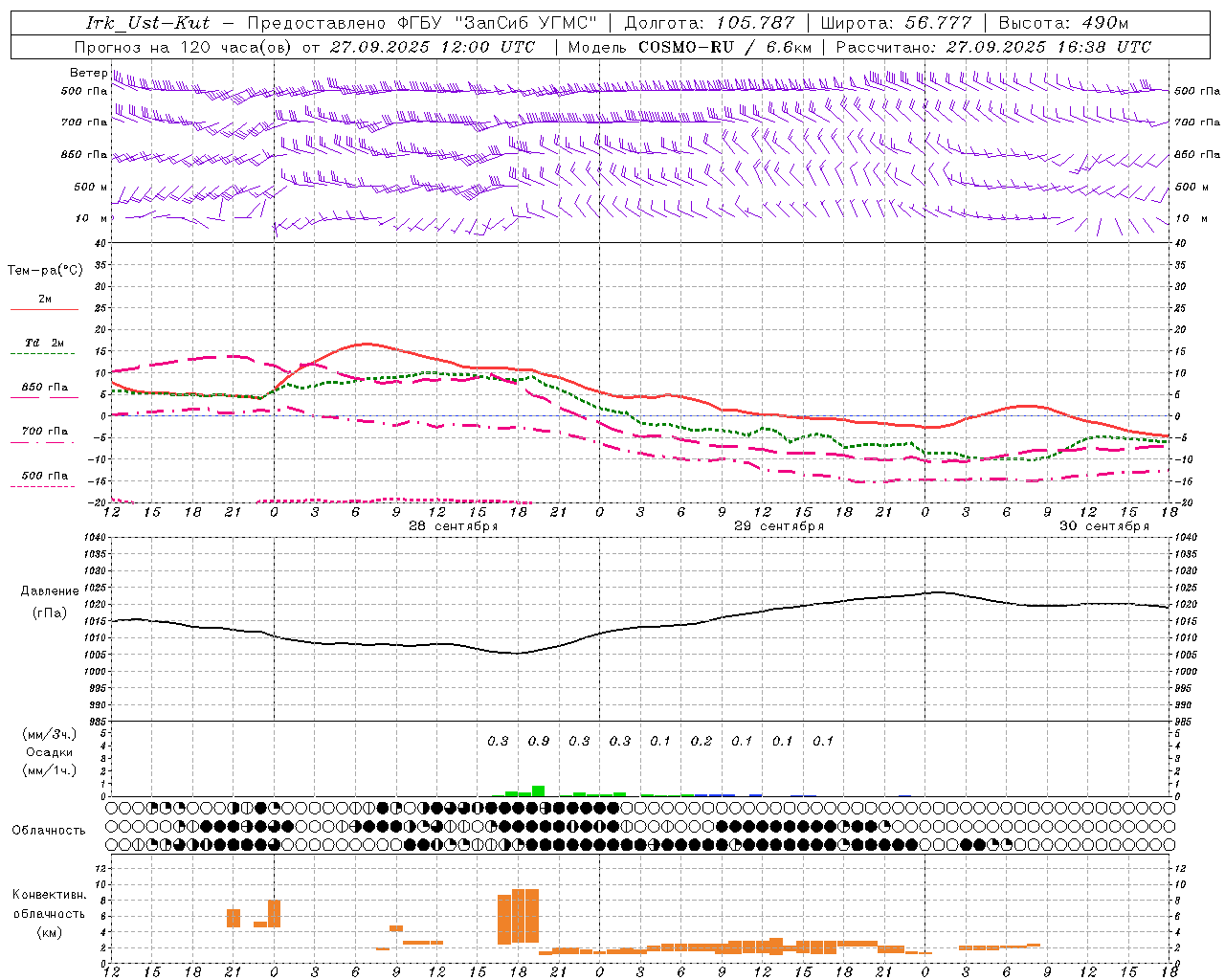
Task: Select the 29 сентября date label
Action: point(779,526)
